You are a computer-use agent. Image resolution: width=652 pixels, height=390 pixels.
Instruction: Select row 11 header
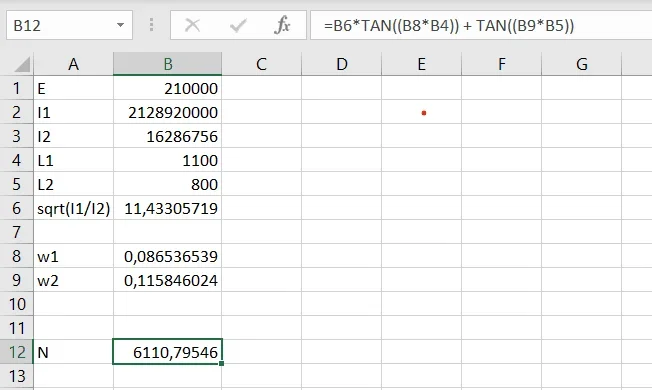point(17,328)
